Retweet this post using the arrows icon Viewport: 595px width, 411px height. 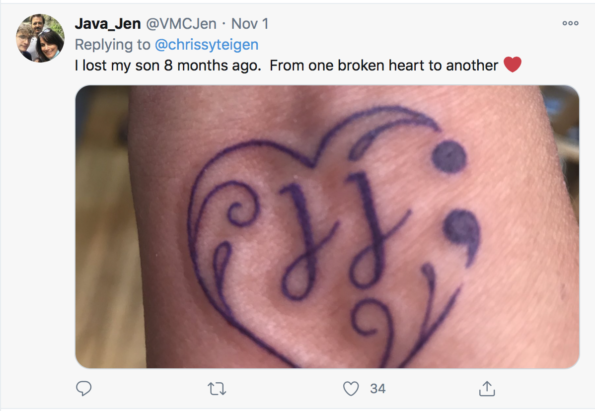(x=217, y=389)
